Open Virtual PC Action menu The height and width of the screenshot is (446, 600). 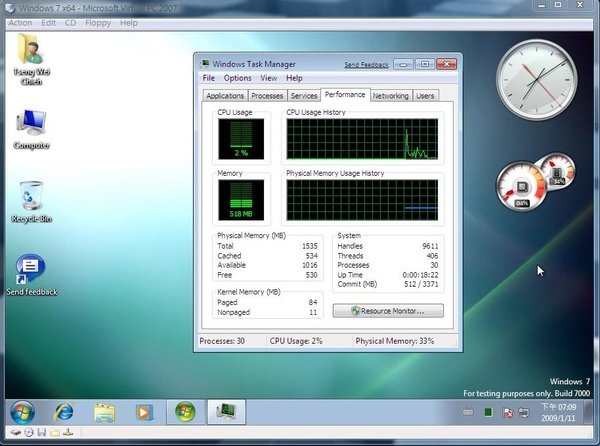20,23
